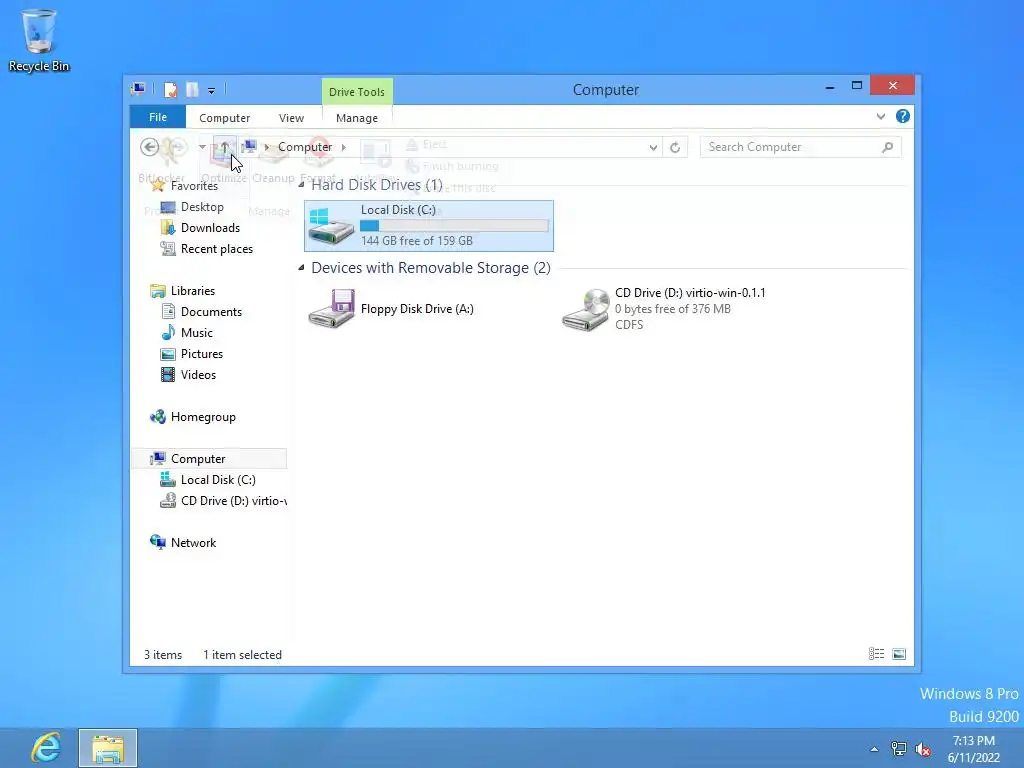The image size is (1024, 768).
Task: Click the Local Disk (C:) capacity bar
Action: (x=455, y=225)
